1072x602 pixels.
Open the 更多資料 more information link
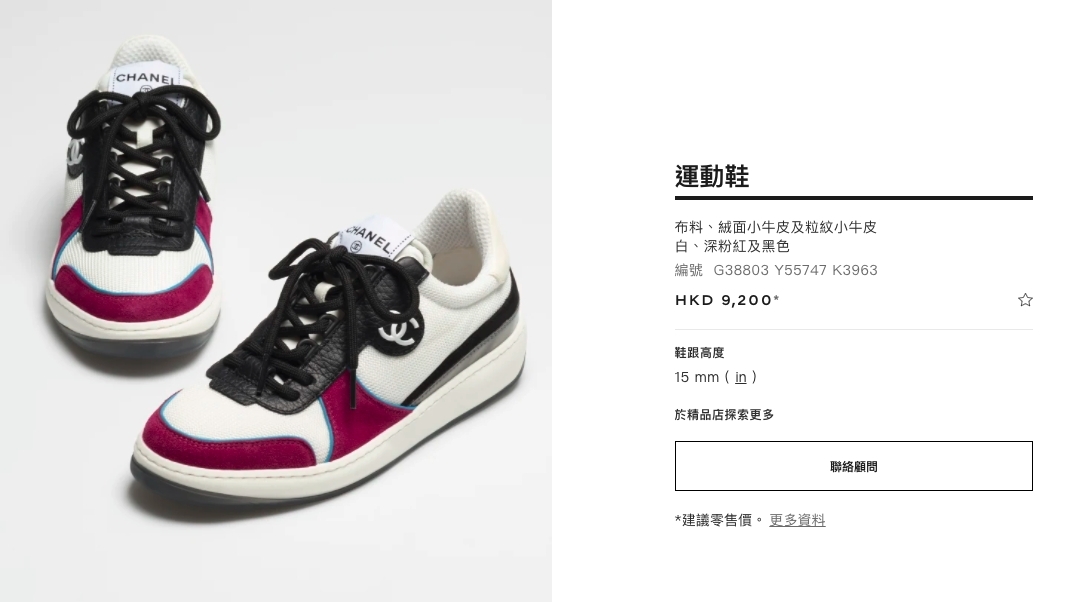click(x=797, y=520)
